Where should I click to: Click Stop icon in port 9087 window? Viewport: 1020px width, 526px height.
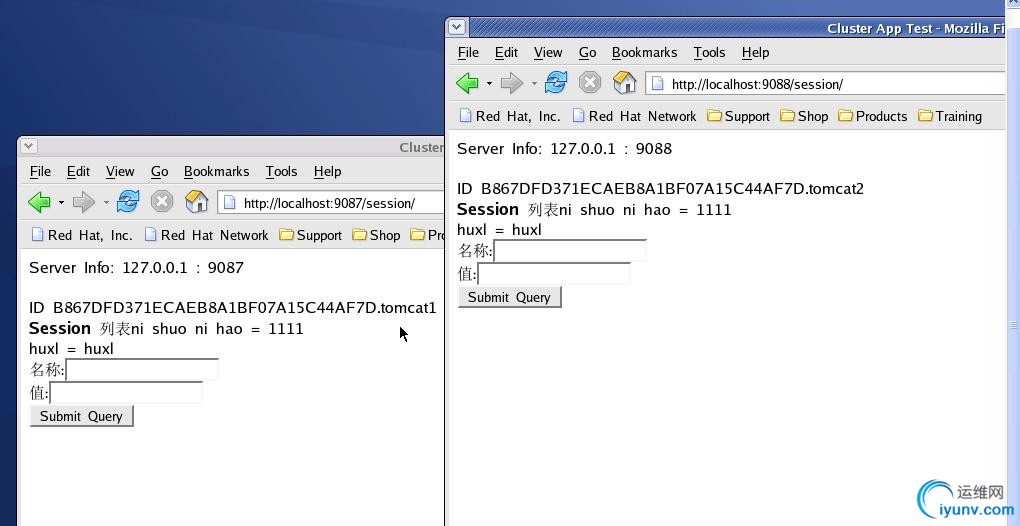162,202
